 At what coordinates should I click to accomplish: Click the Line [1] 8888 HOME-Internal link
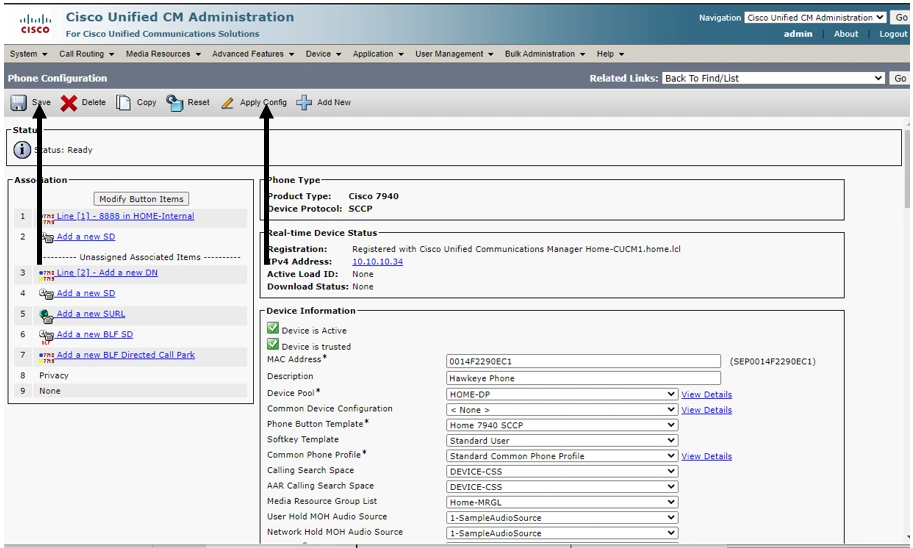point(125,216)
